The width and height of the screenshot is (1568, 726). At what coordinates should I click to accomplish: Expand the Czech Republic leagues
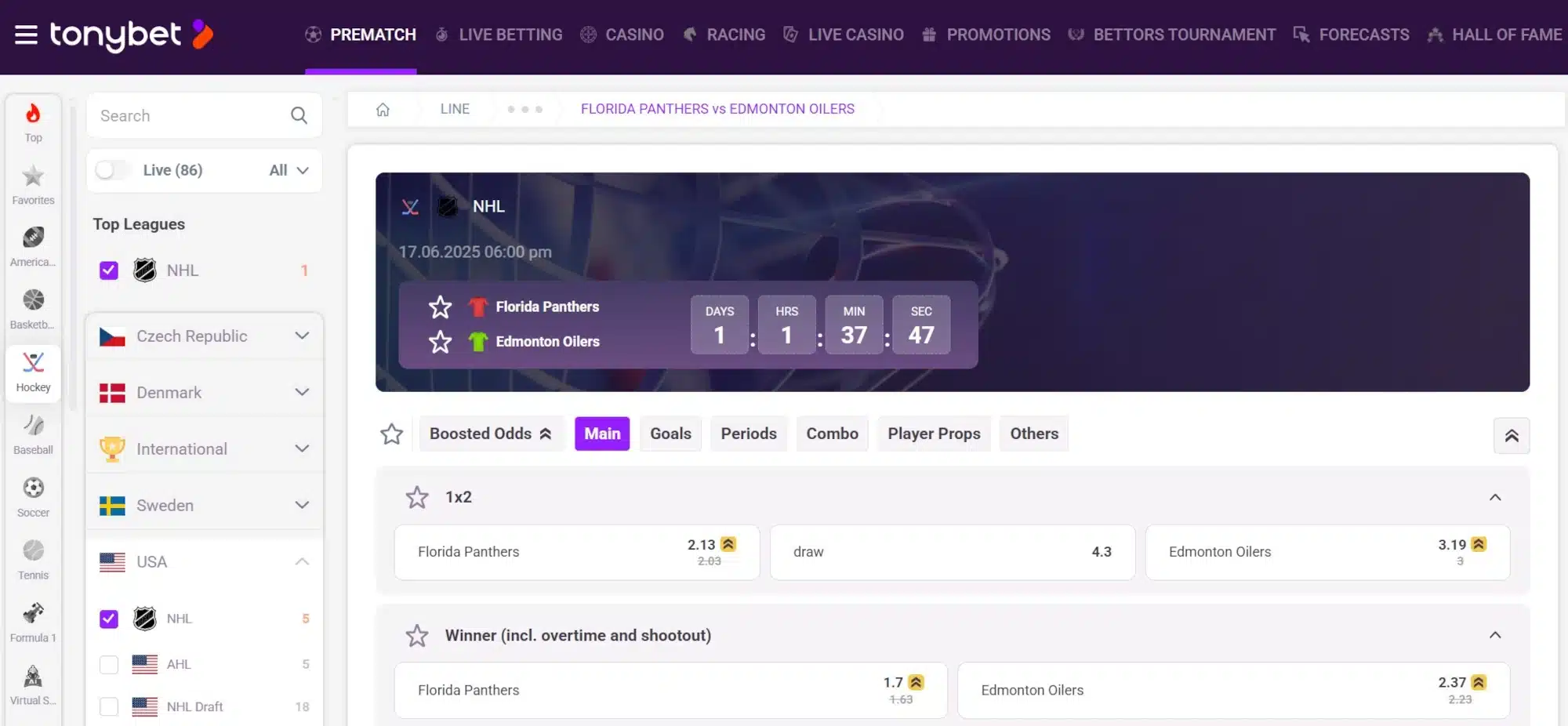[x=205, y=336]
